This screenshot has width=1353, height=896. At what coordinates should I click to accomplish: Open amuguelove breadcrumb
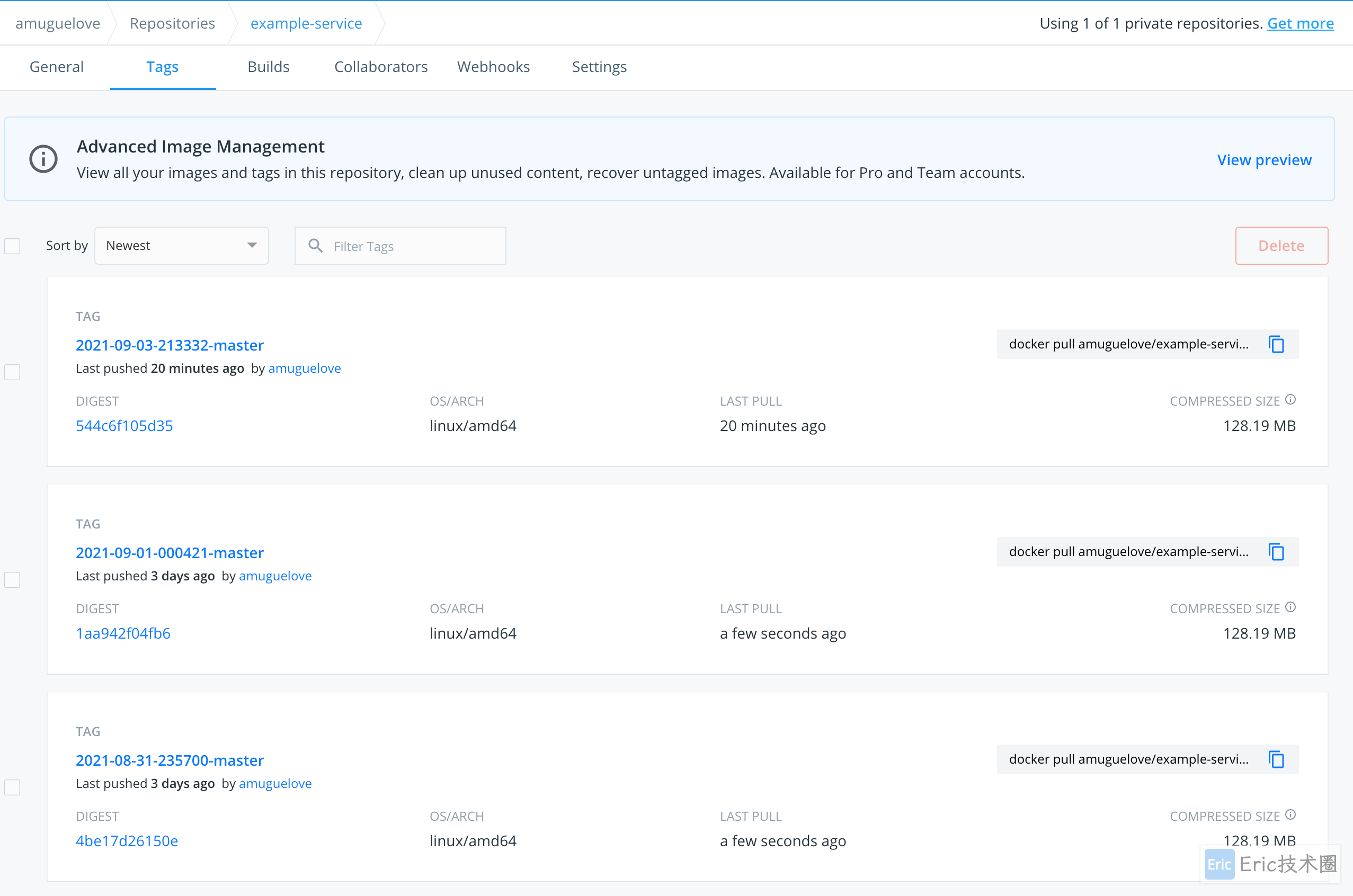[58, 23]
